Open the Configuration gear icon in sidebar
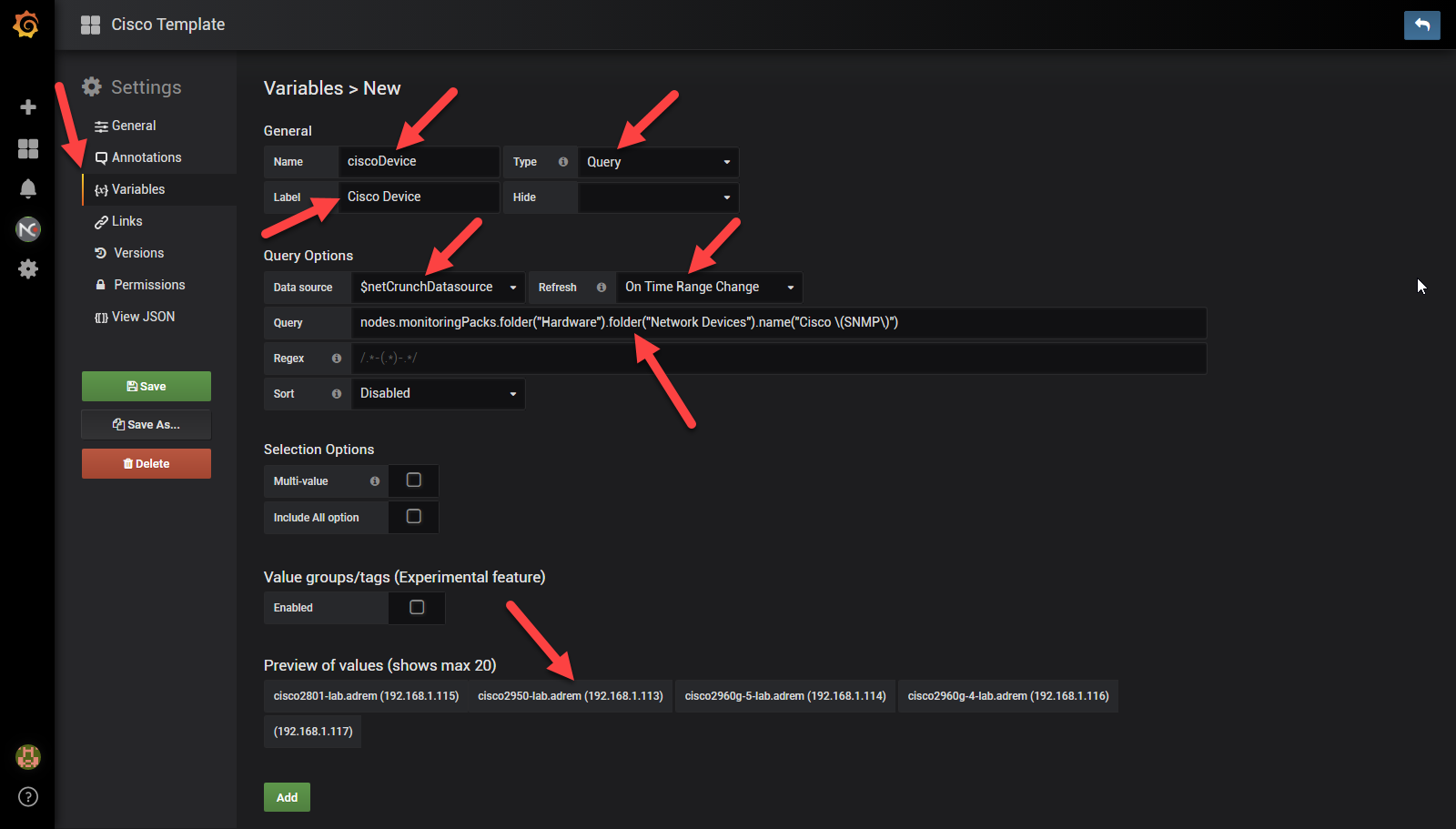Image resolution: width=1456 pixels, height=829 pixels. tap(28, 269)
